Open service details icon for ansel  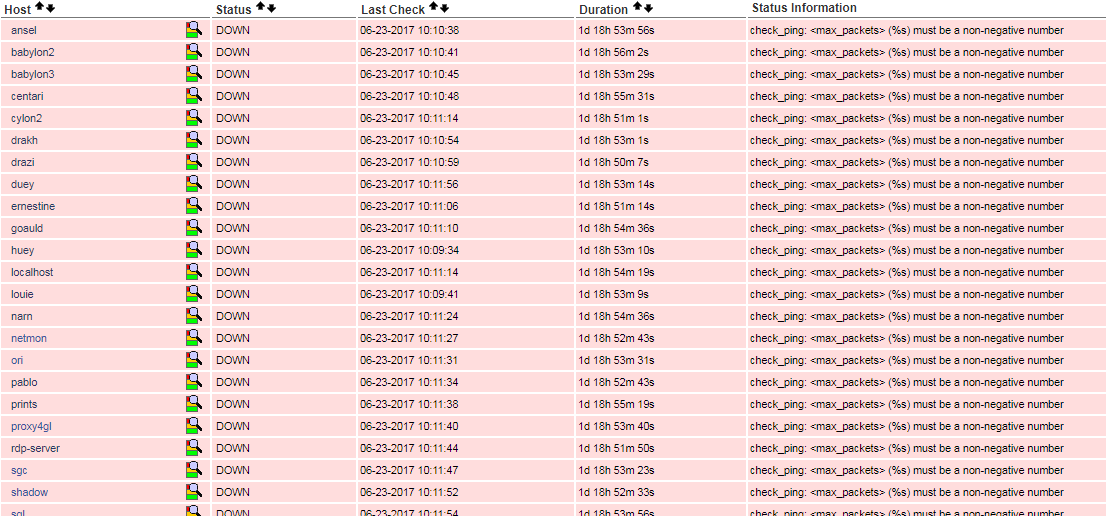point(193,30)
